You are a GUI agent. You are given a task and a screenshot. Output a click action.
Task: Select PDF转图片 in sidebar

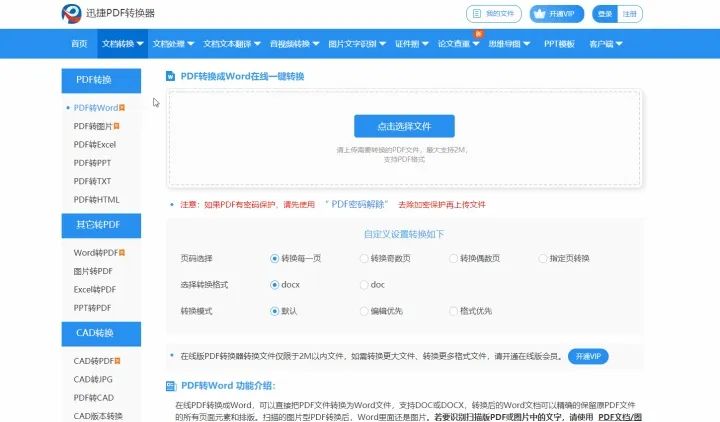(x=93, y=126)
